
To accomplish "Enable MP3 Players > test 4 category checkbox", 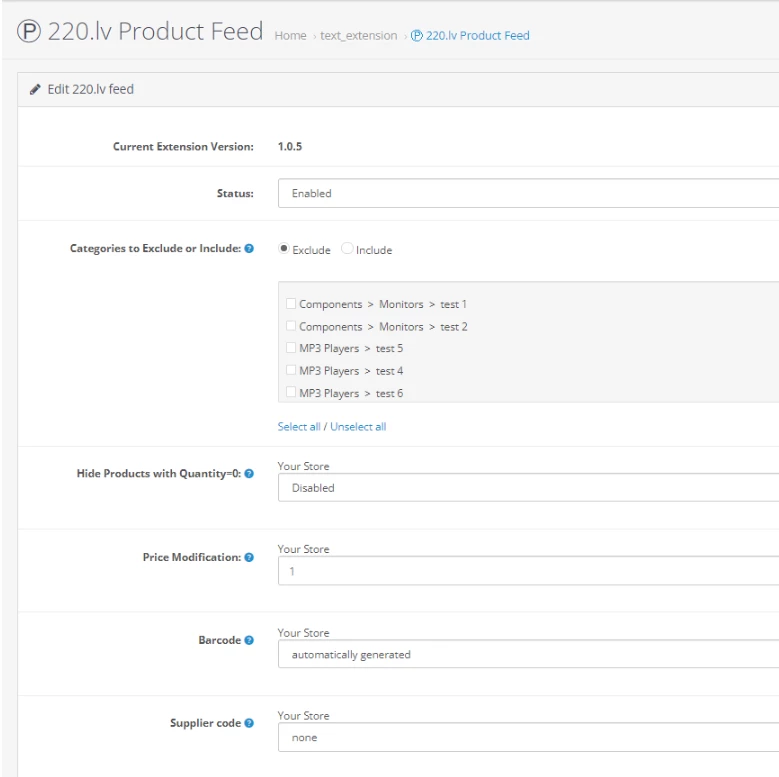I will click(291, 371).
